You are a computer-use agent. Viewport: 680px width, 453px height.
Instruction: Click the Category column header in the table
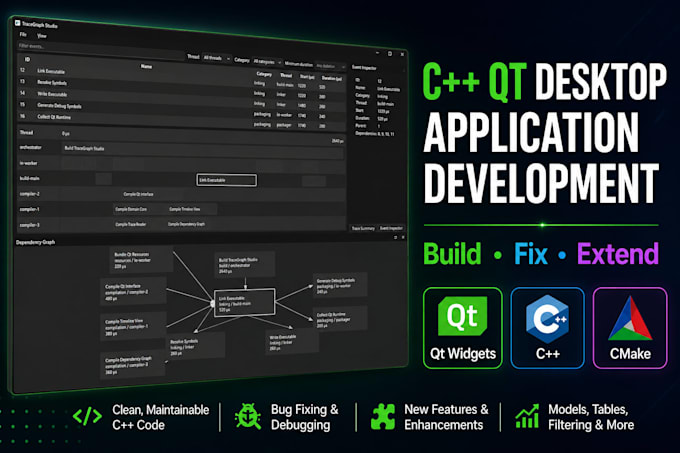coord(264,74)
